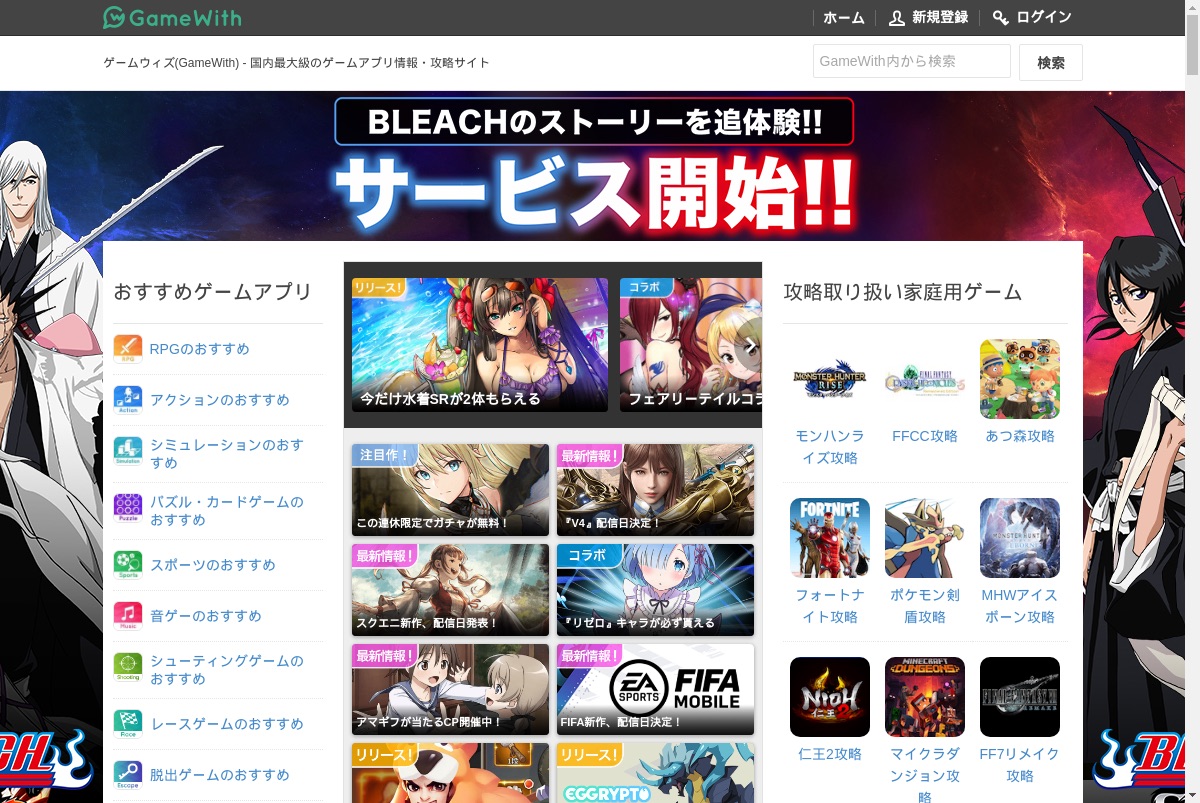Open the 『V4』配信日決定 card
This screenshot has width=1200, height=803.
655,490
